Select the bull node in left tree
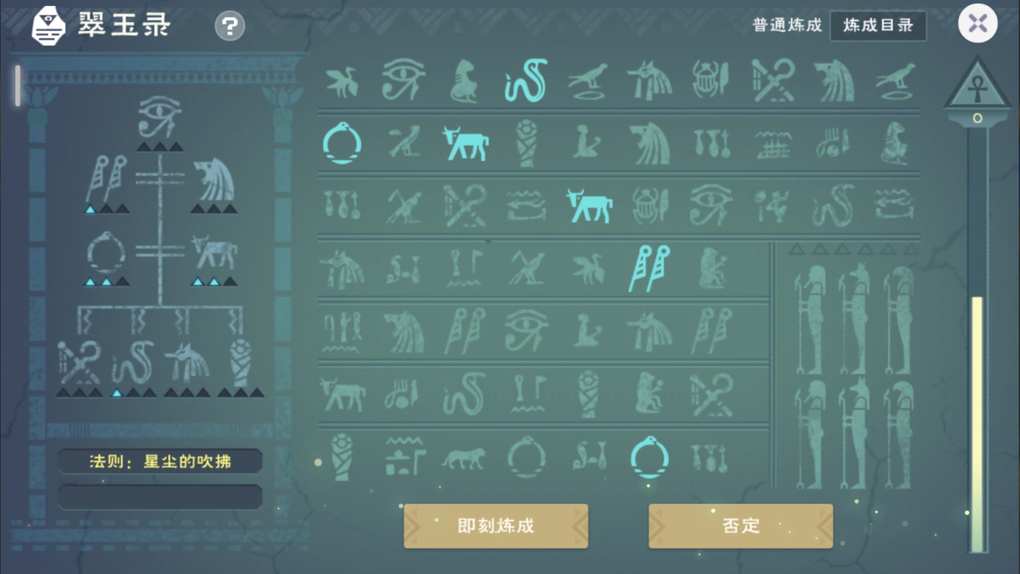This screenshot has height=574, width=1020. click(214, 253)
